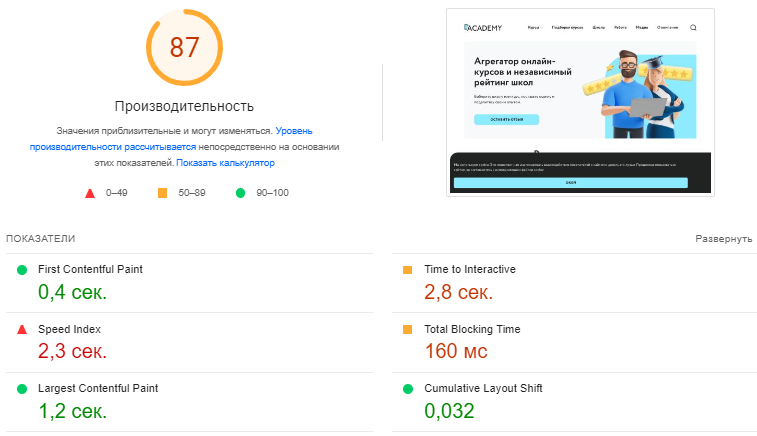Viewport: 757px width, 436px height.
Task: Click the green dot beside First Contentful Paint
Action: 22,270
